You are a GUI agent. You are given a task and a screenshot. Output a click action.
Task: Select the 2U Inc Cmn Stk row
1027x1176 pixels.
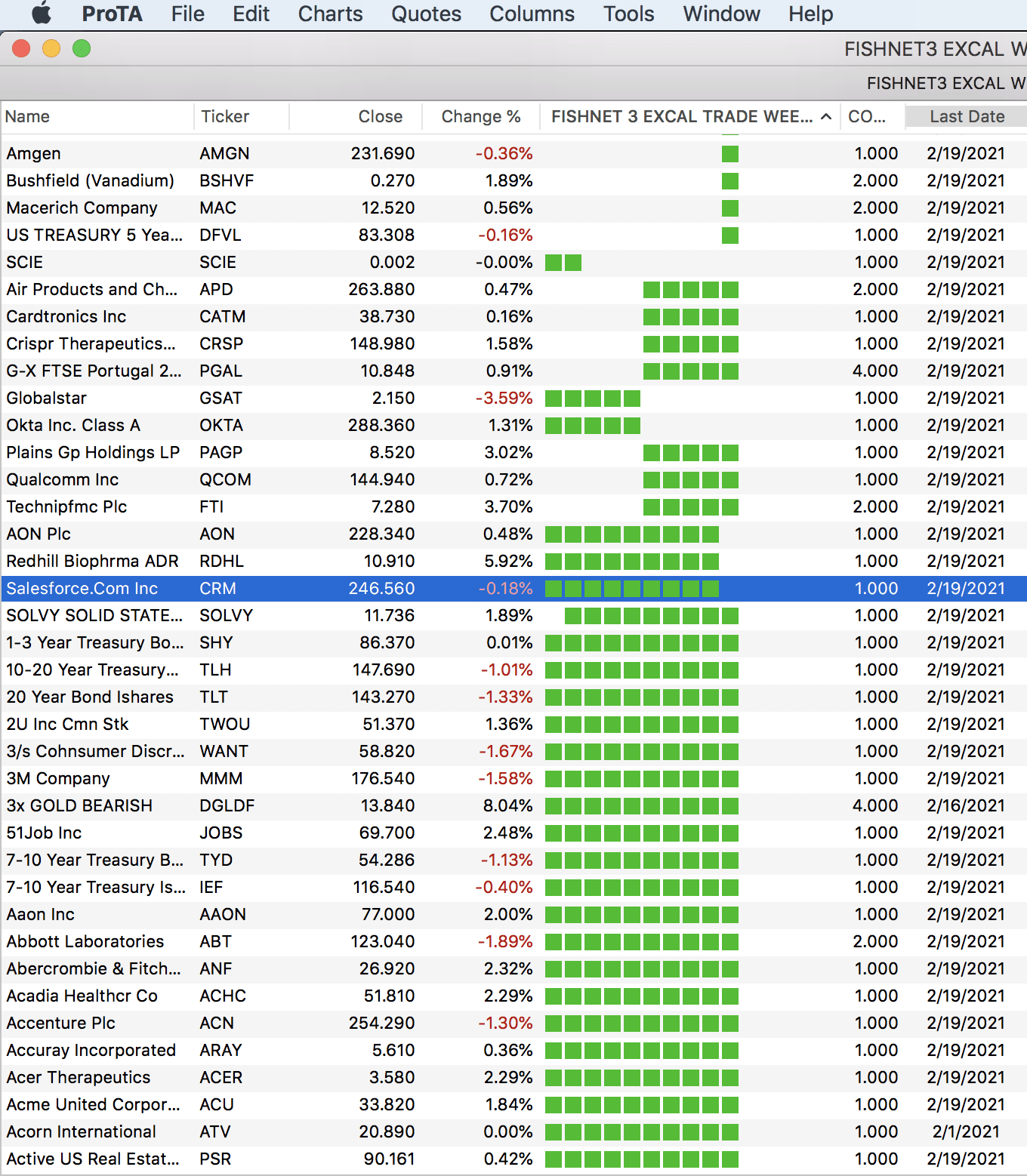(x=513, y=725)
